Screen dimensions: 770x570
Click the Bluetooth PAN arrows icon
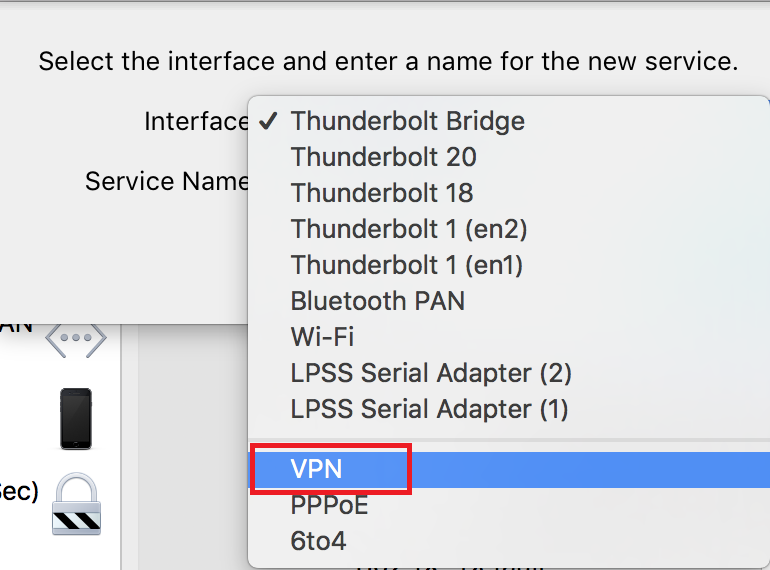tap(76, 340)
